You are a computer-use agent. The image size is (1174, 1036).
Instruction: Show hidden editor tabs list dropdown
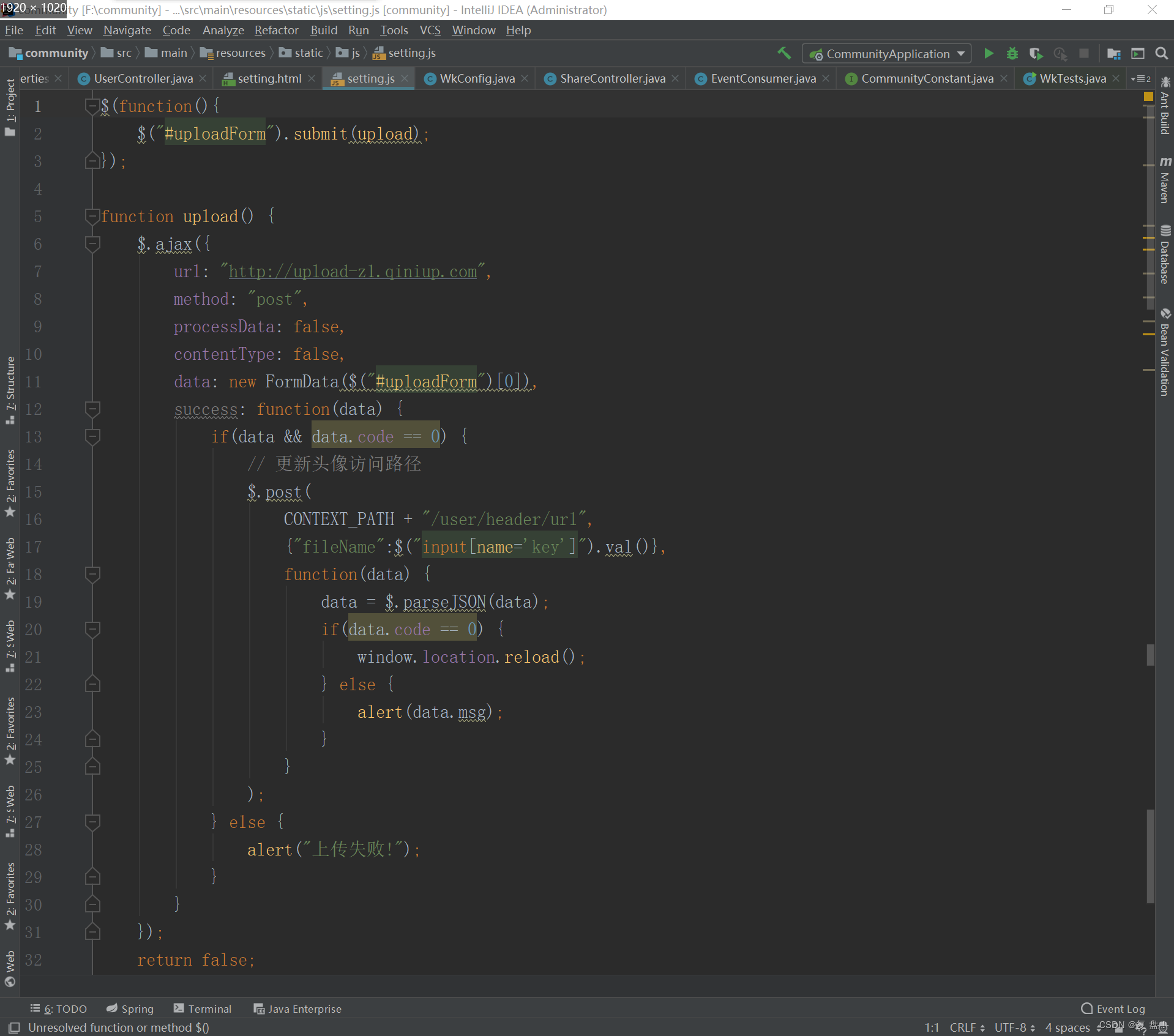tap(1140, 79)
